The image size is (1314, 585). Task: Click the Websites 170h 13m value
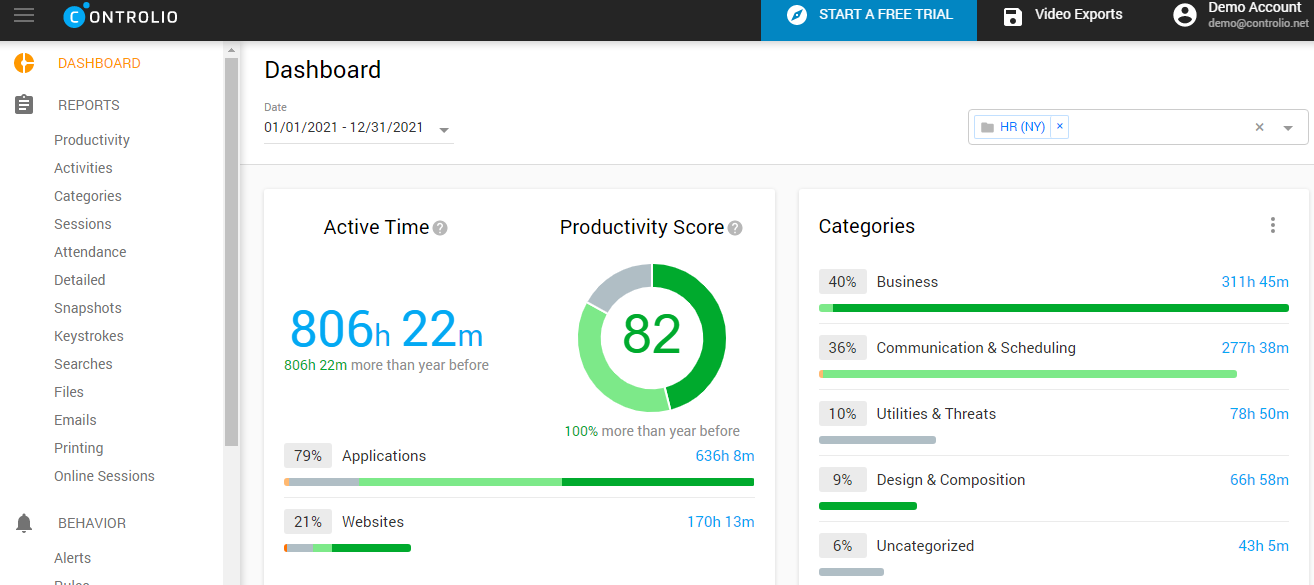click(x=721, y=522)
